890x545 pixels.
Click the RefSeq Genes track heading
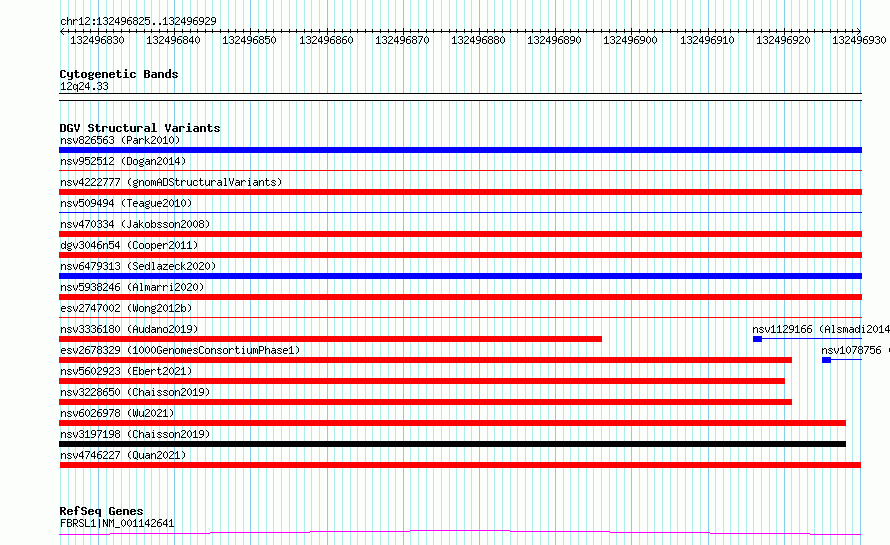(101, 511)
